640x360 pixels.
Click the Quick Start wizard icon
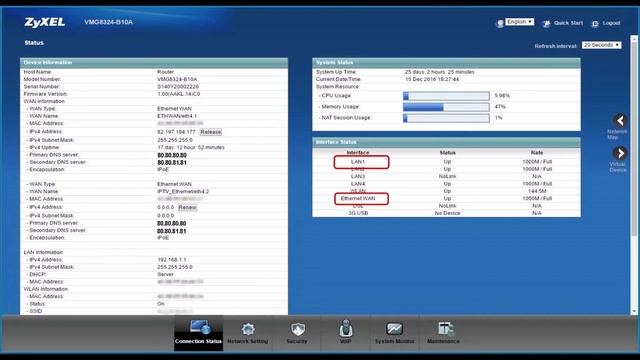(546, 24)
